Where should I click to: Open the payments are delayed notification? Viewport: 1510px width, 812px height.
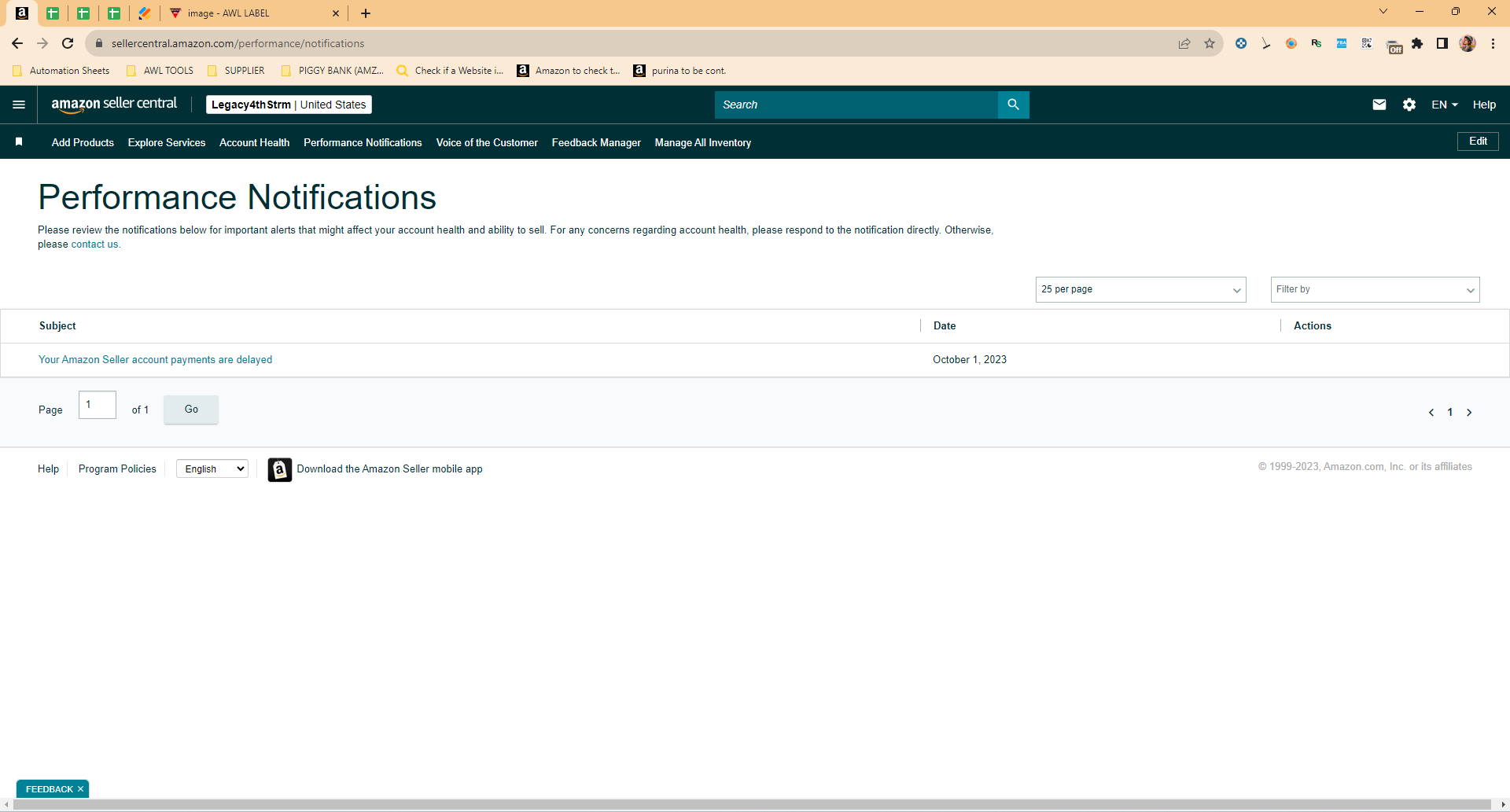coord(156,359)
